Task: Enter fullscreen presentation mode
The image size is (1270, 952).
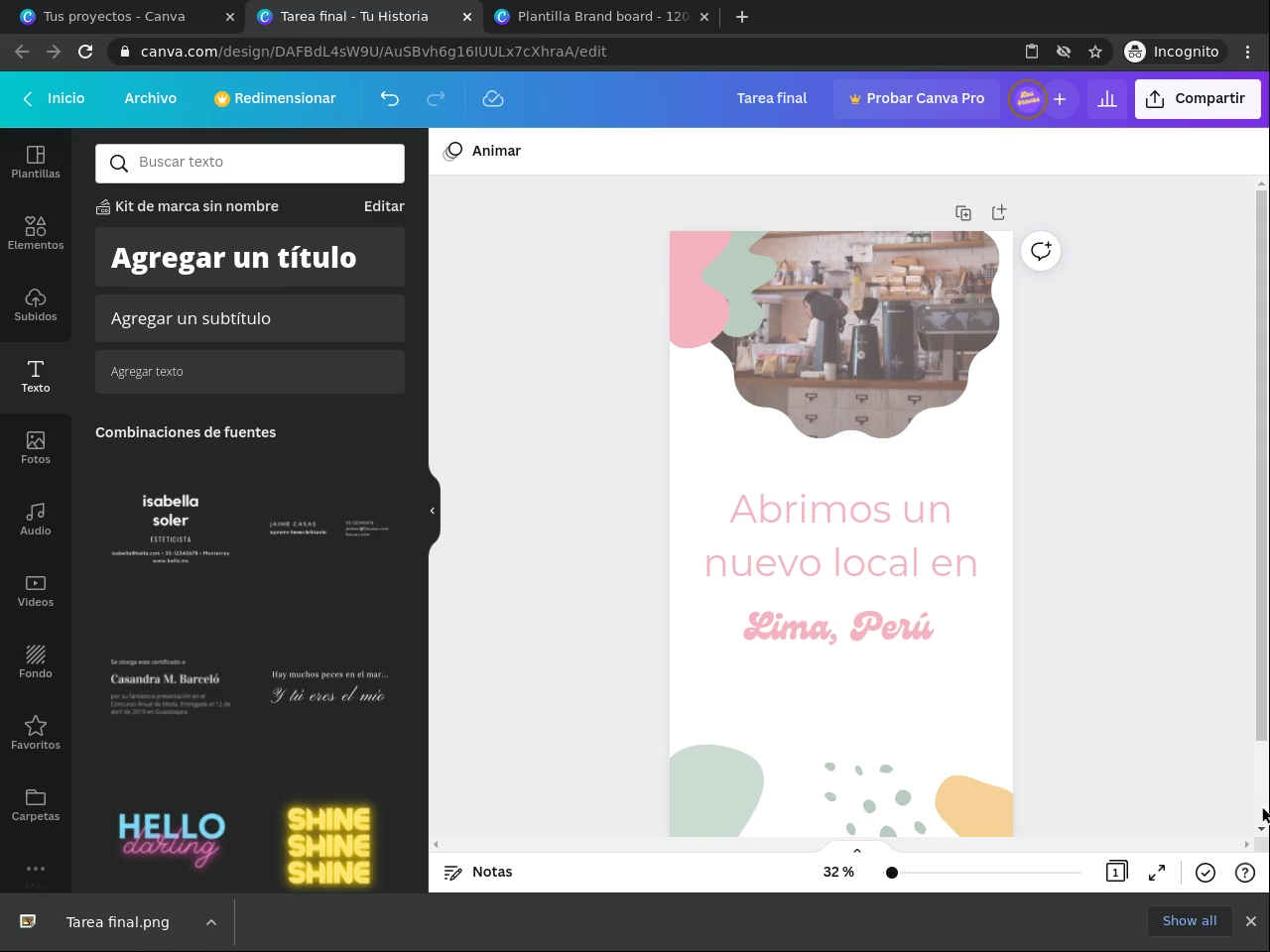Action: (x=1157, y=872)
